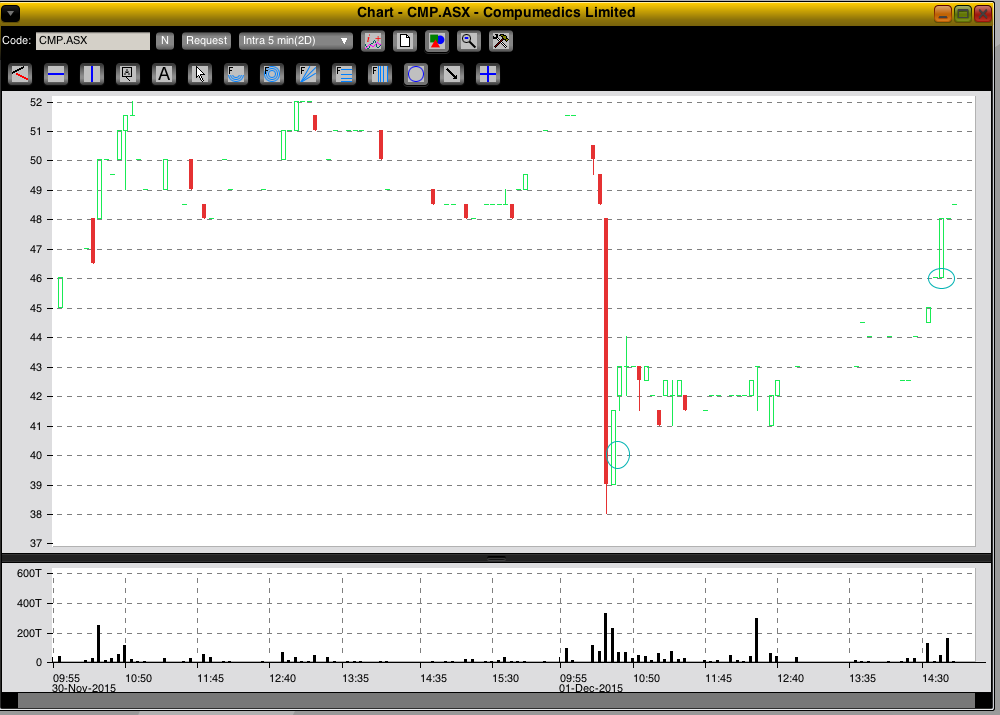The width and height of the screenshot is (1000, 715).
Task: Select the vertical line tool
Action: [x=92, y=74]
